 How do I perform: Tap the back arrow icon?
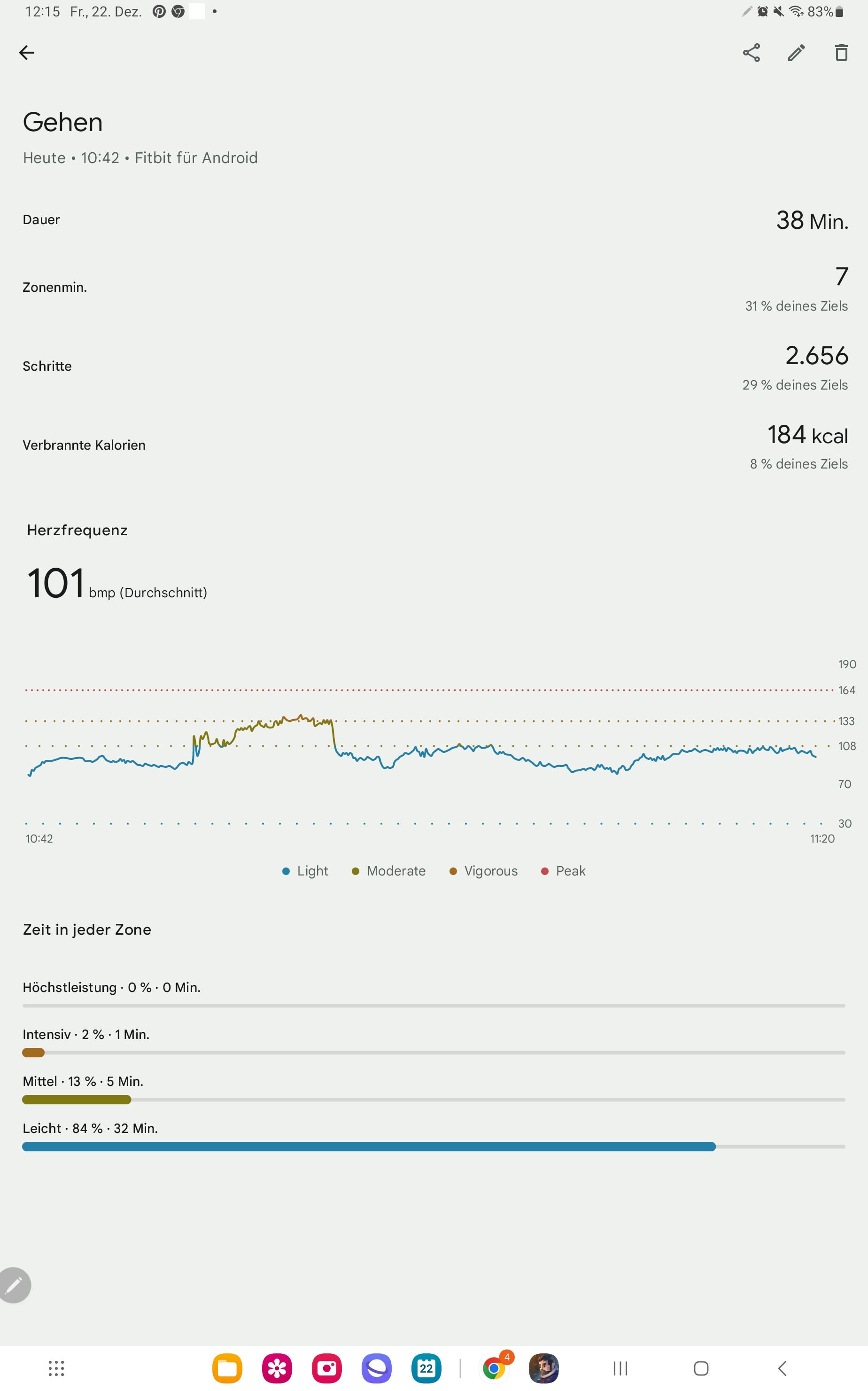pos(26,53)
